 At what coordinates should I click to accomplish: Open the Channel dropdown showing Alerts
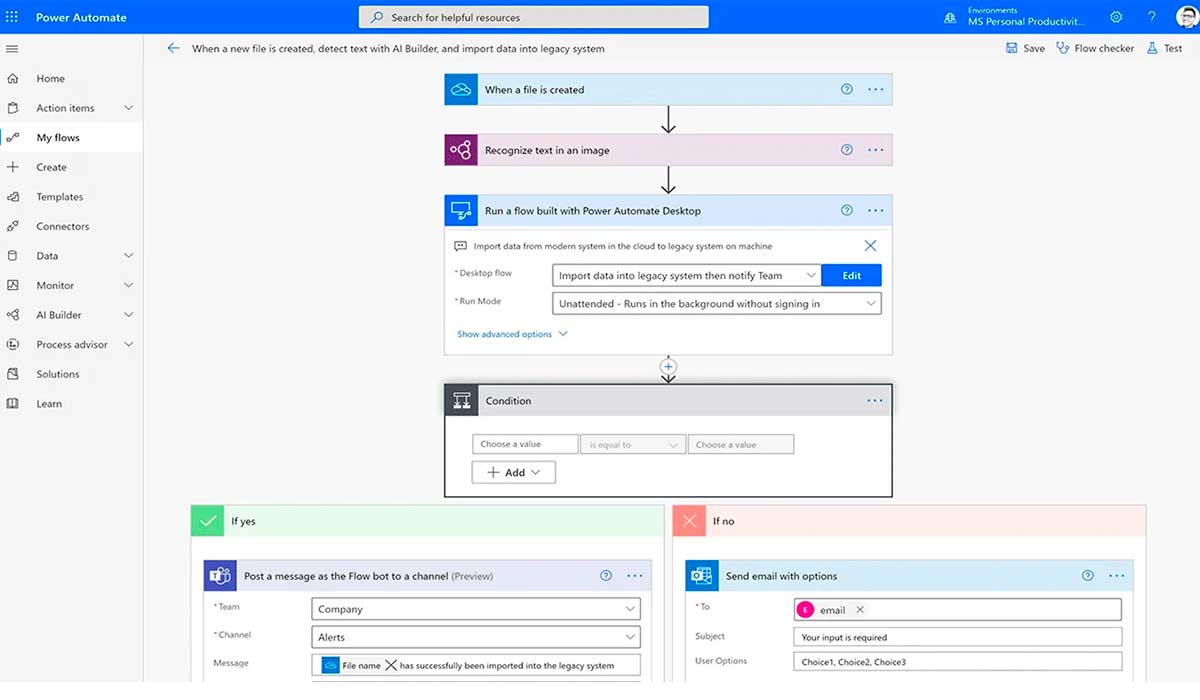pyautogui.click(x=476, y=637)
